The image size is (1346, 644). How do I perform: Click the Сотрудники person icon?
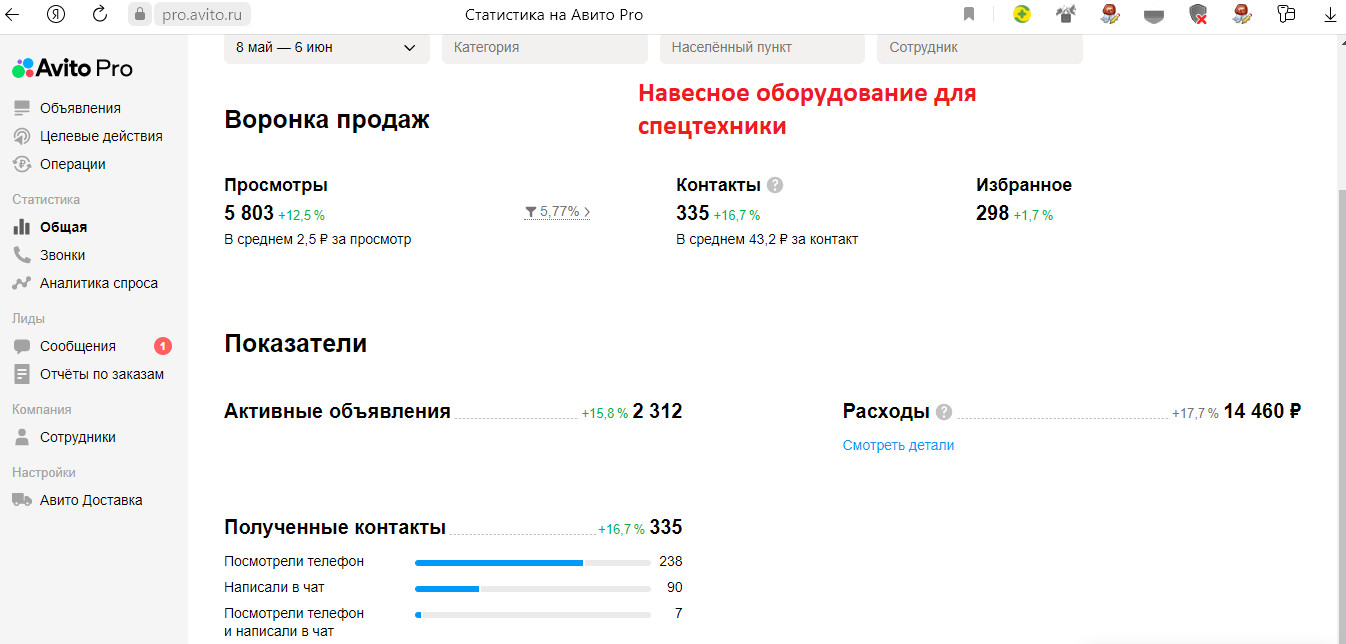click(21, 437)
